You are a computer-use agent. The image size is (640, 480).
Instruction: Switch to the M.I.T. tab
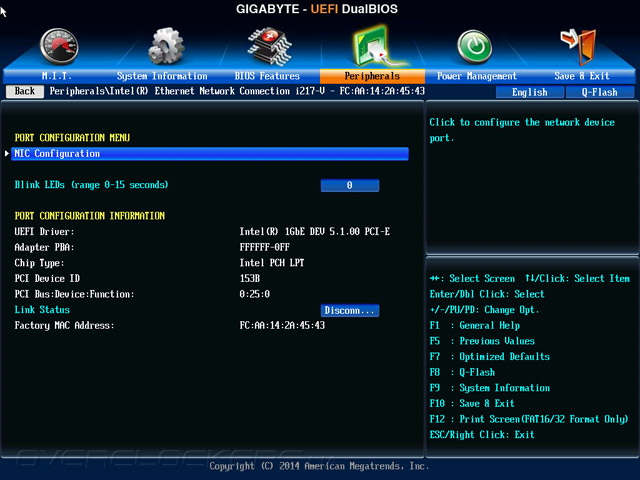[57, 76]
